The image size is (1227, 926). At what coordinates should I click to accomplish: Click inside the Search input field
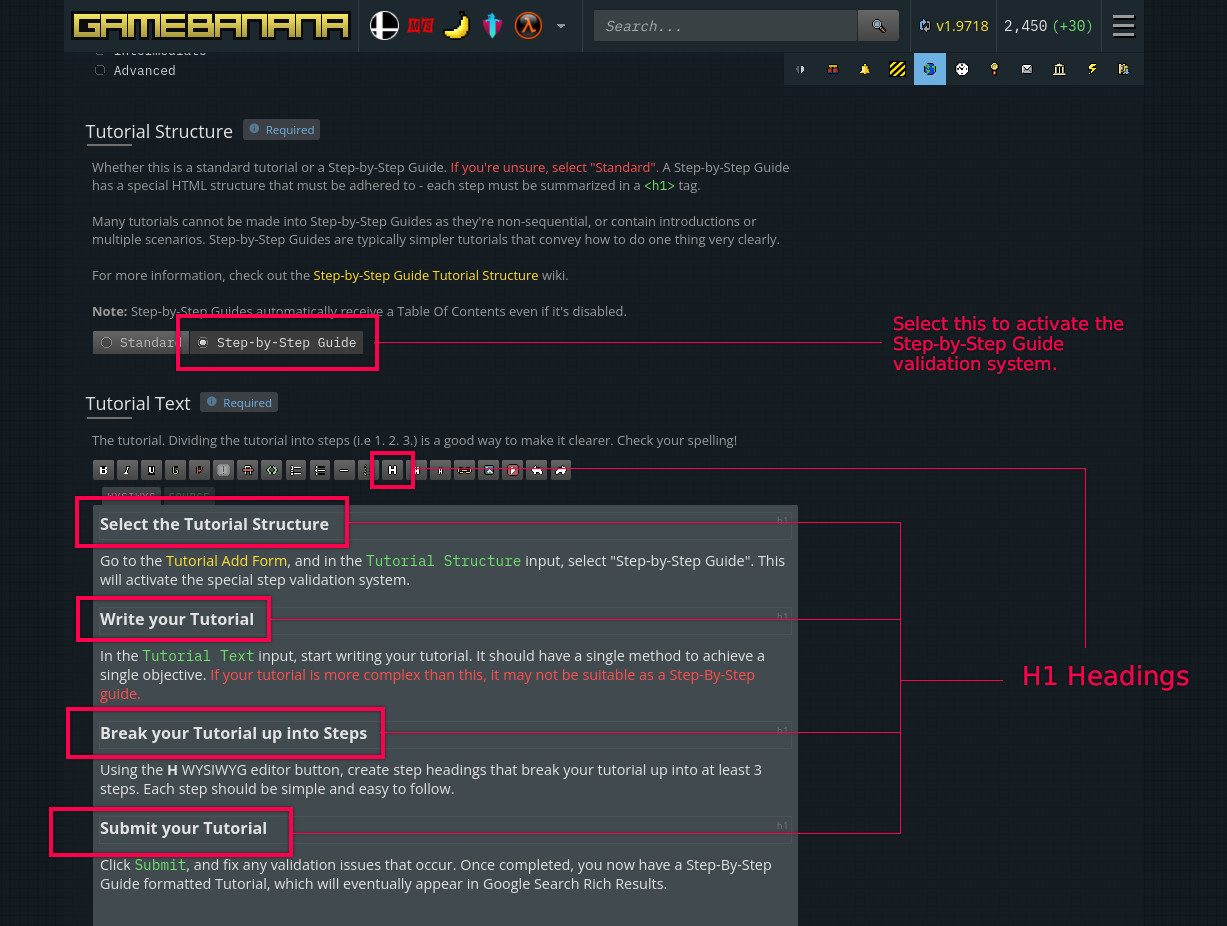tap(725, 25)
